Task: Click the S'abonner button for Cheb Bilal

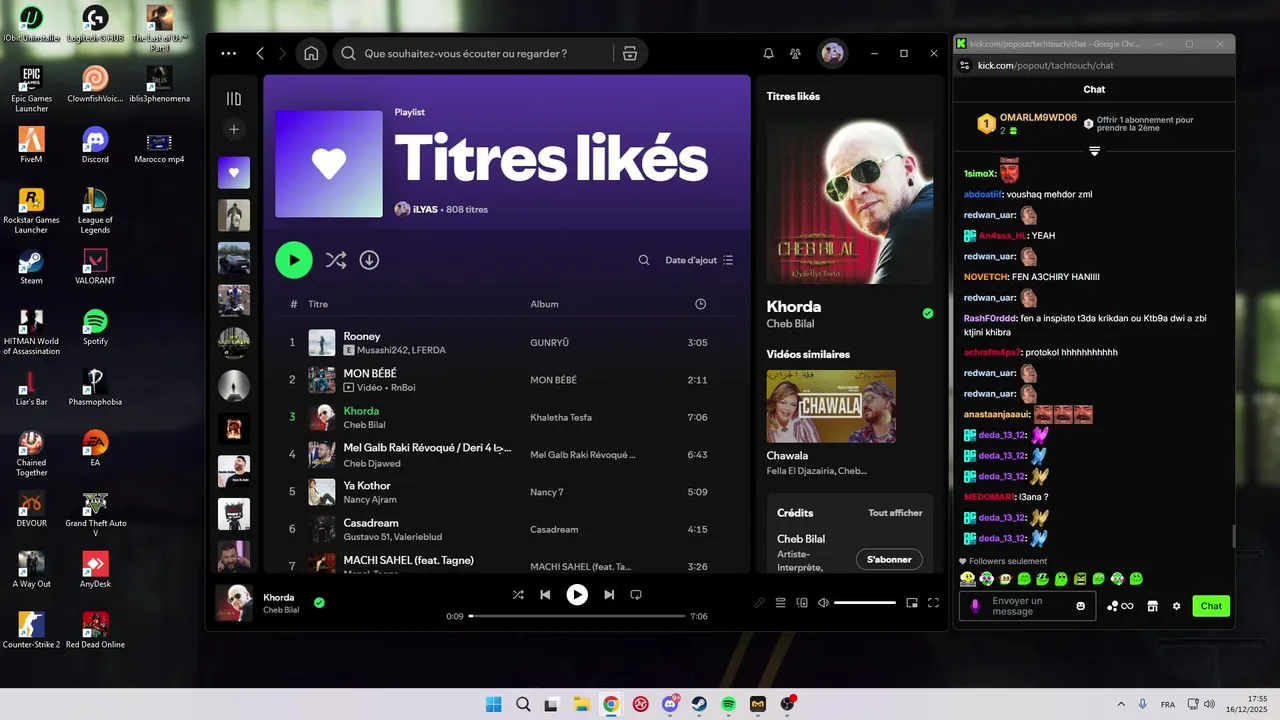Action: click(x=889, y=559)
